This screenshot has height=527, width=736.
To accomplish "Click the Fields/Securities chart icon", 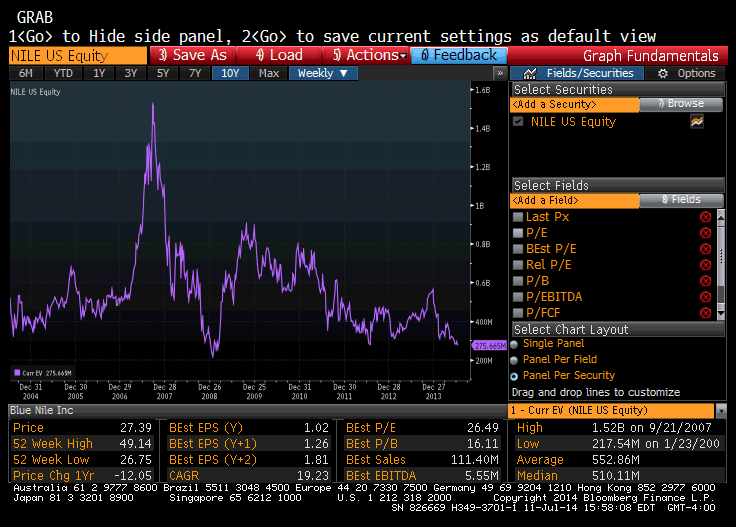I will point(529,73).
